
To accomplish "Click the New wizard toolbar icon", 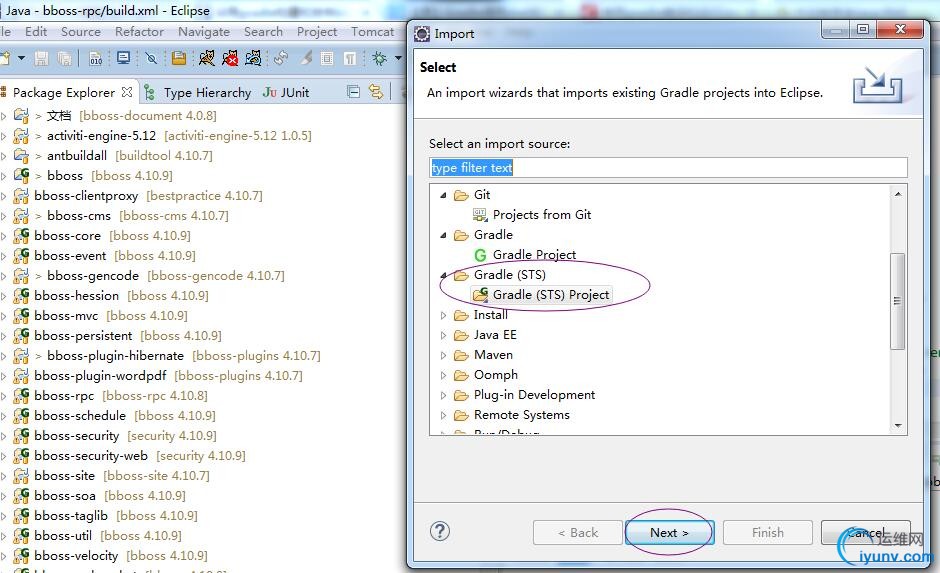I will click(5, 58).
